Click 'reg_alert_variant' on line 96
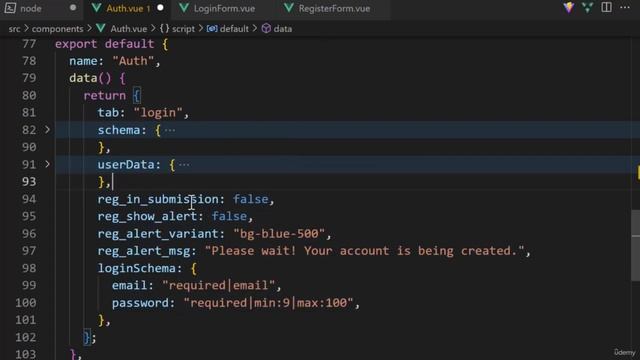The width and height of the screenshot is (640, 360). coord(158,234)
